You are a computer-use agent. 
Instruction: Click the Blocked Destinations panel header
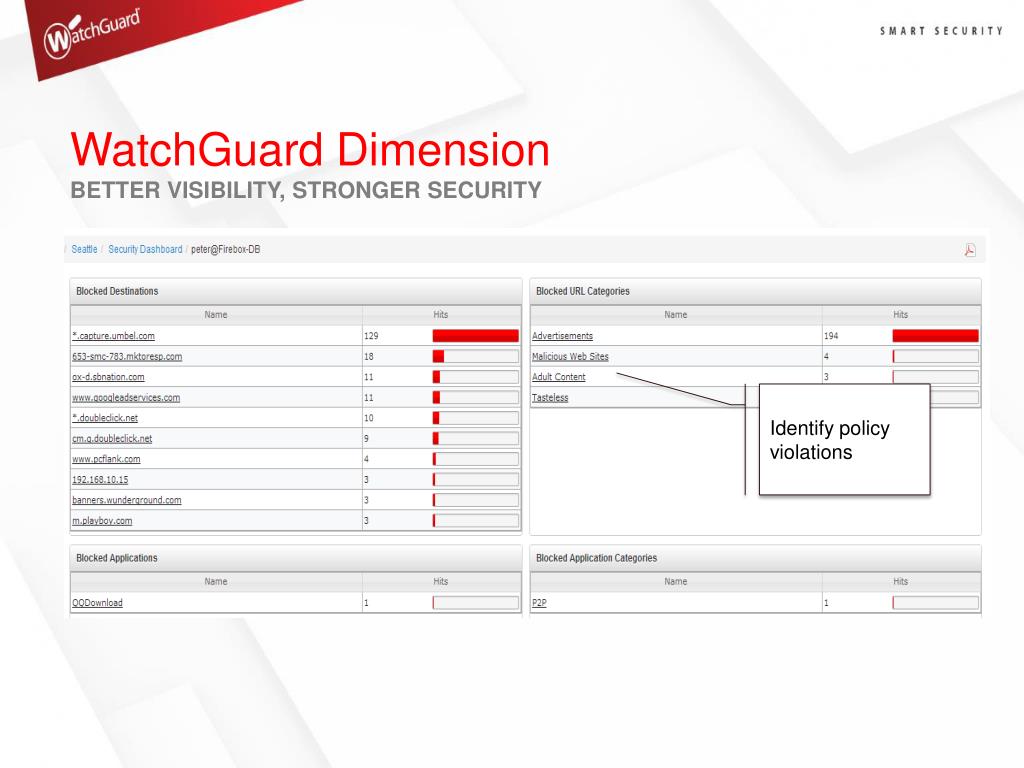296,291
